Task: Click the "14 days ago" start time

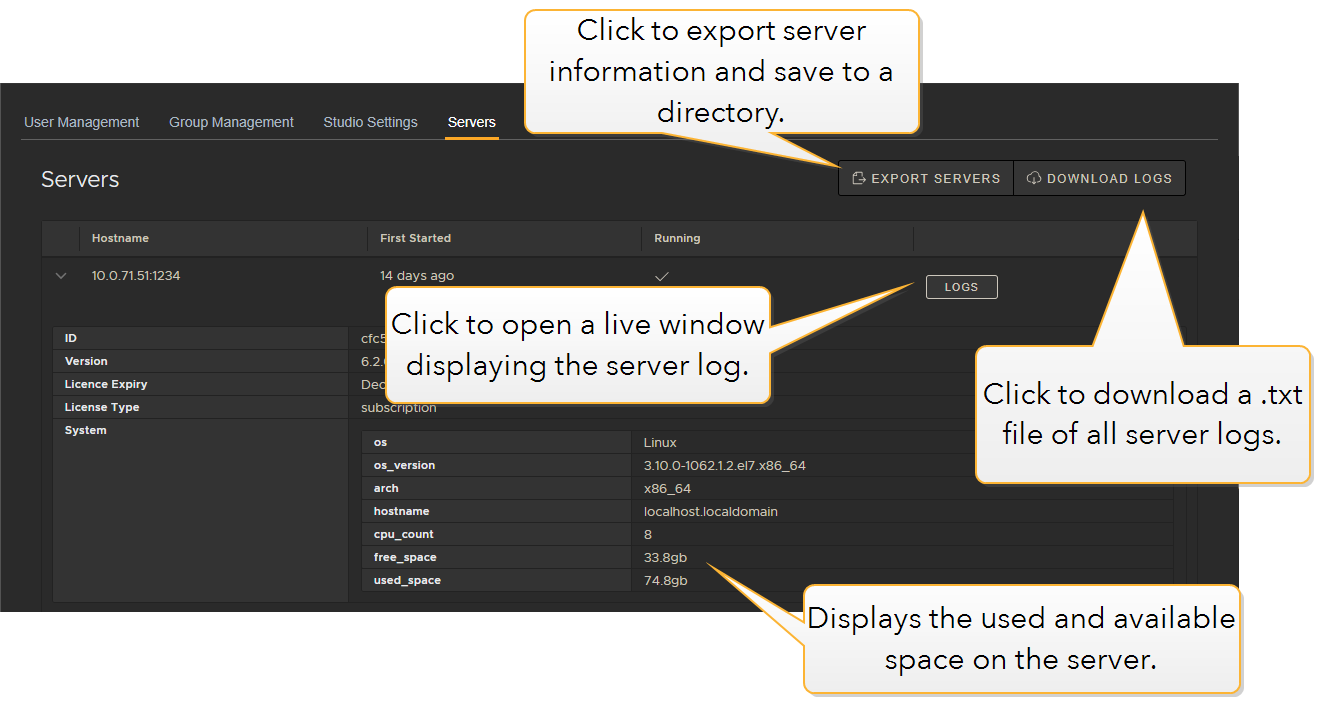Action: (x=417, y=276)
